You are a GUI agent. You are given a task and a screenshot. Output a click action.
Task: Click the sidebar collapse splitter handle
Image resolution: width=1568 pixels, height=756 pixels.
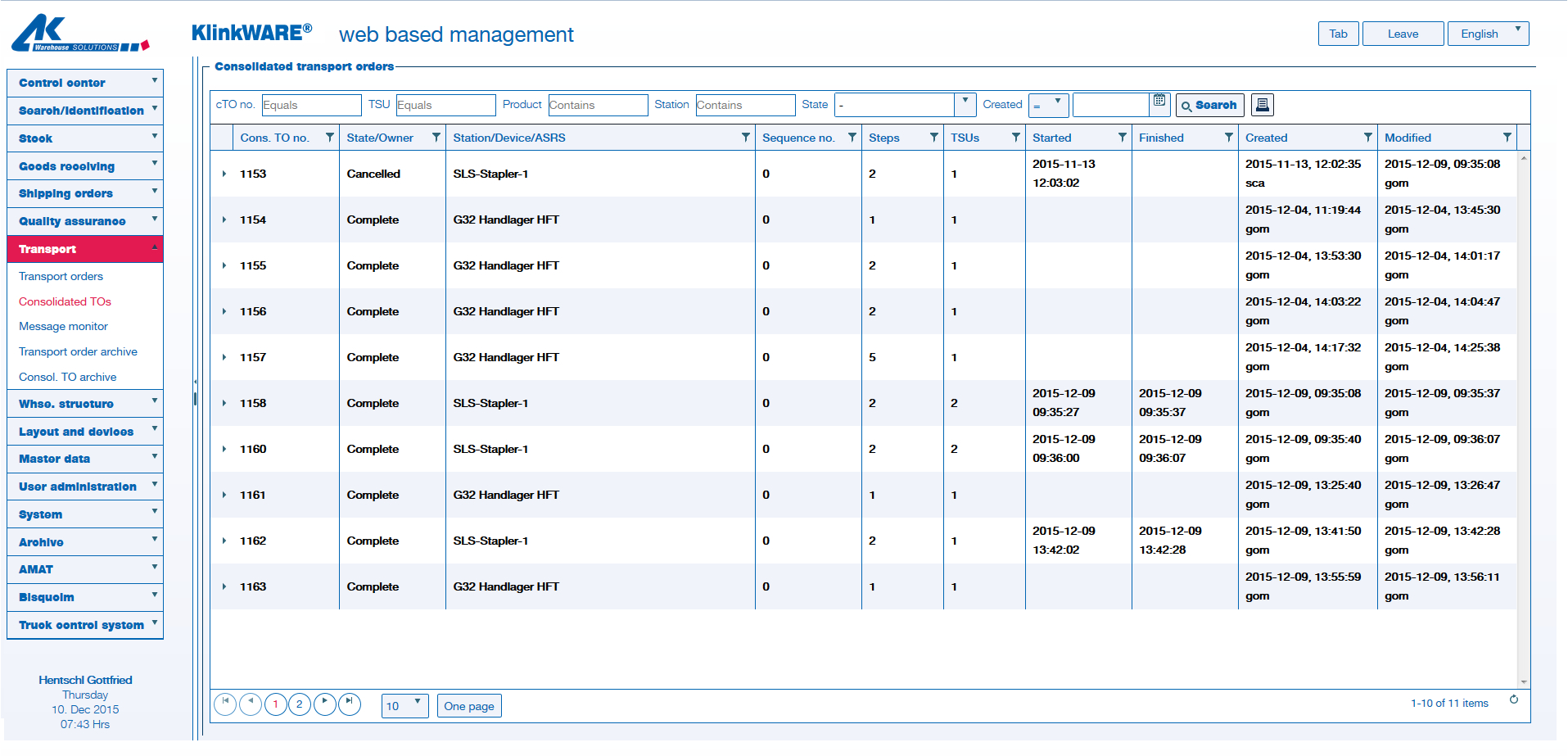click(195, 398)
